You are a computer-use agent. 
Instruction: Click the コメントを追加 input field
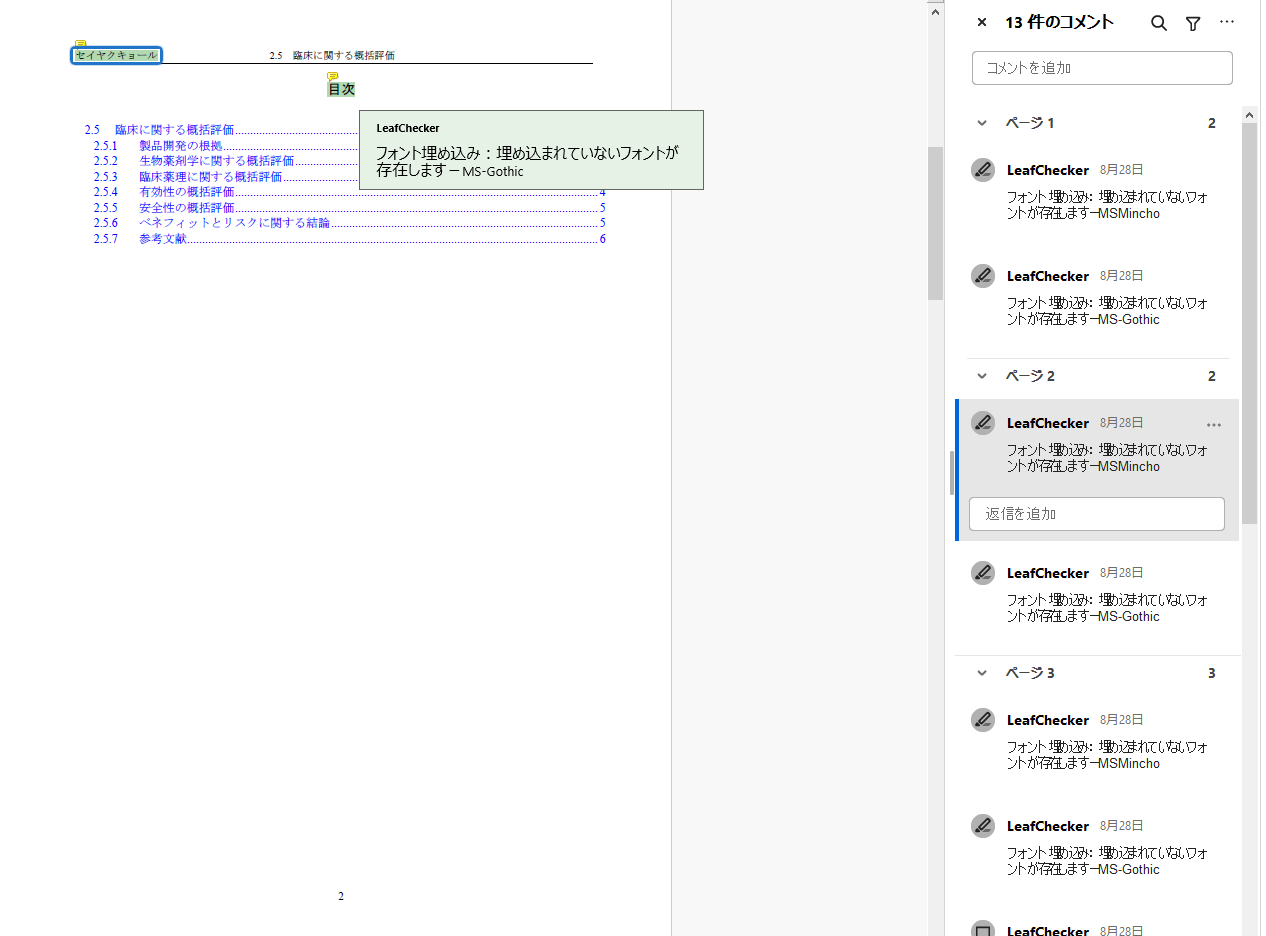1102,68
